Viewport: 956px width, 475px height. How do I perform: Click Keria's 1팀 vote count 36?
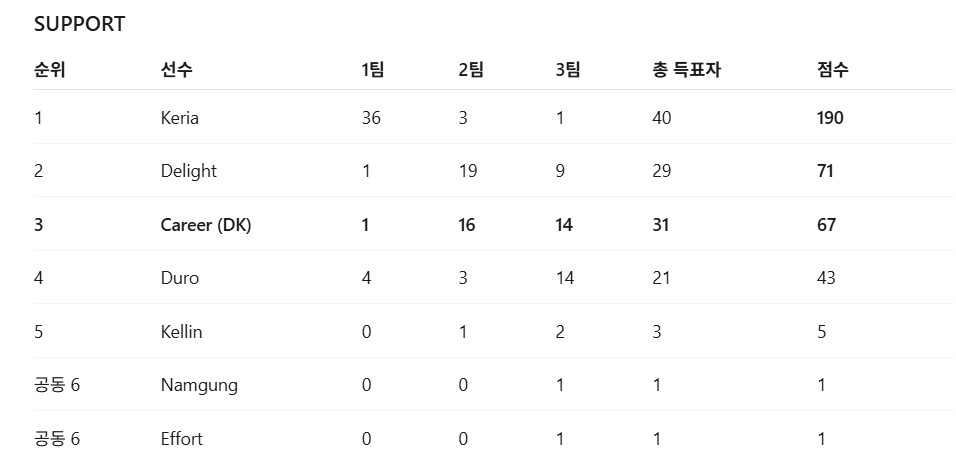371,118
